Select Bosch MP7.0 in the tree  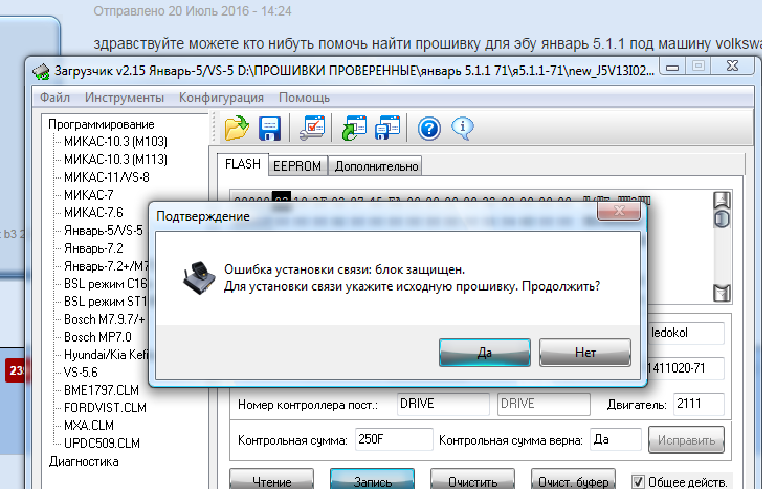[x=97, y=337]
